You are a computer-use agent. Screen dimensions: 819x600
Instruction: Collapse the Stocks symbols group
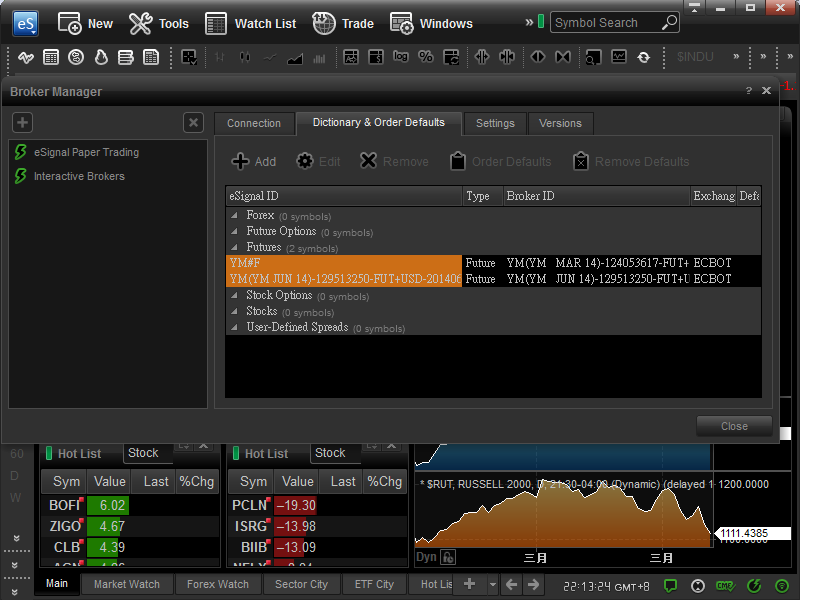tap(235, 311)
